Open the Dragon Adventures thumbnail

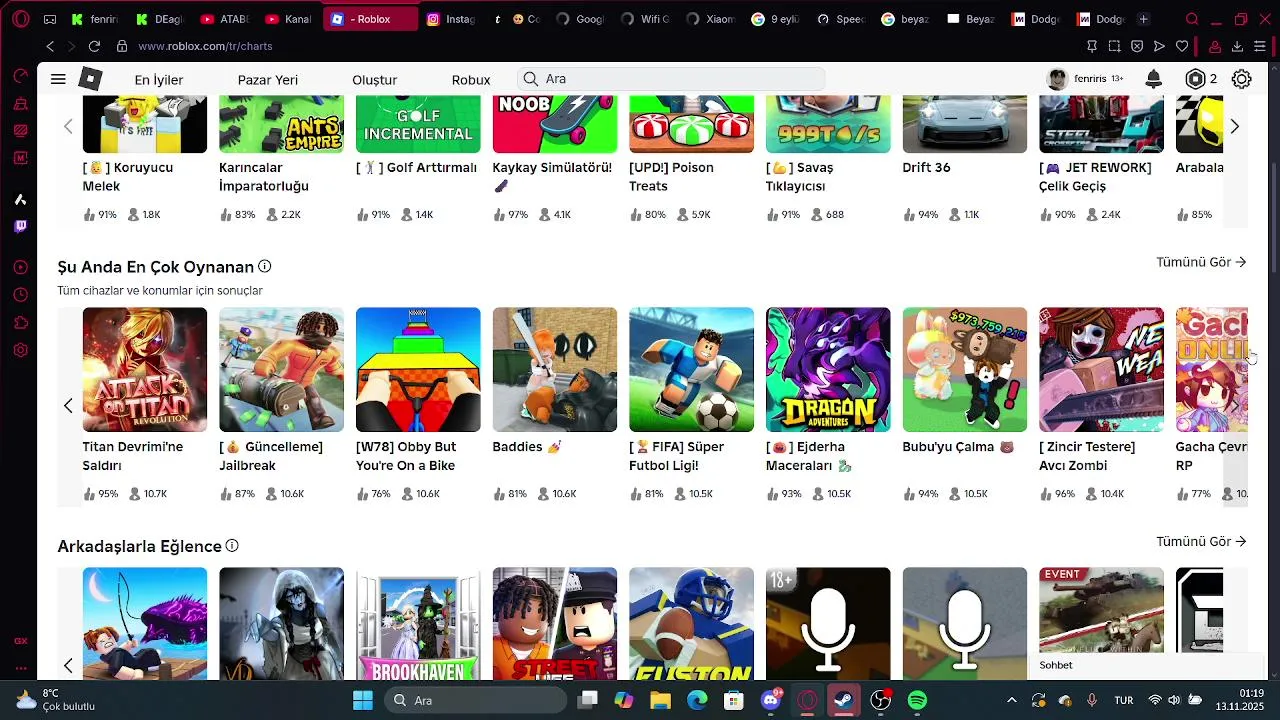click(828, 370)
